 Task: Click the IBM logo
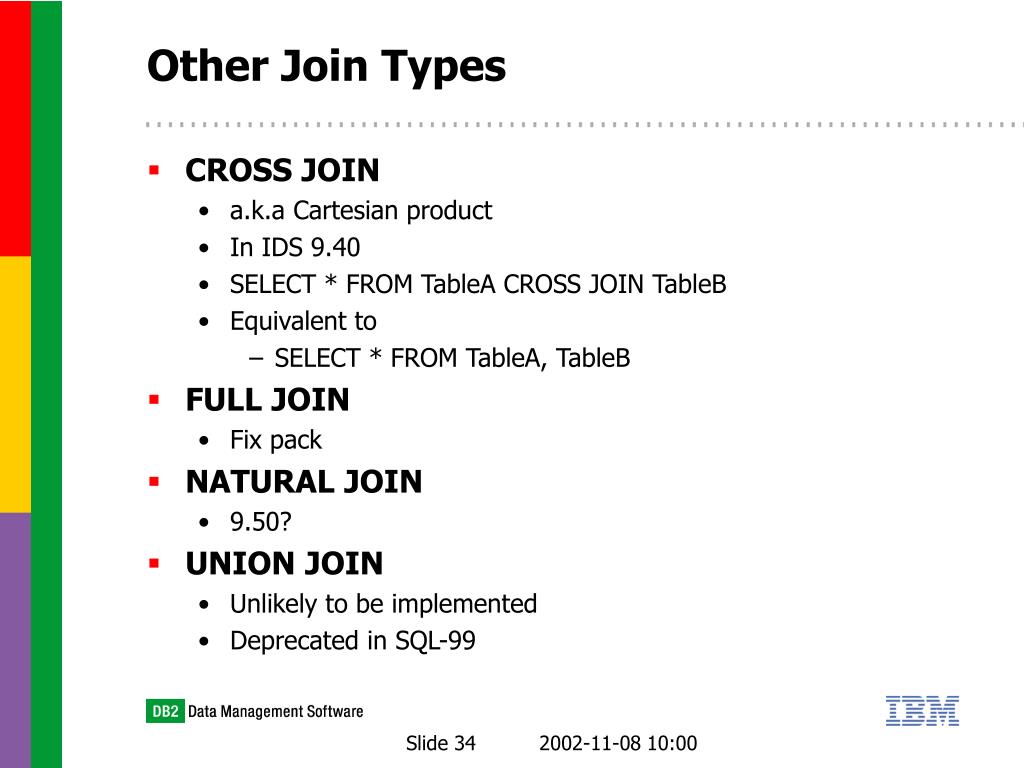click(x=922, y=711)
